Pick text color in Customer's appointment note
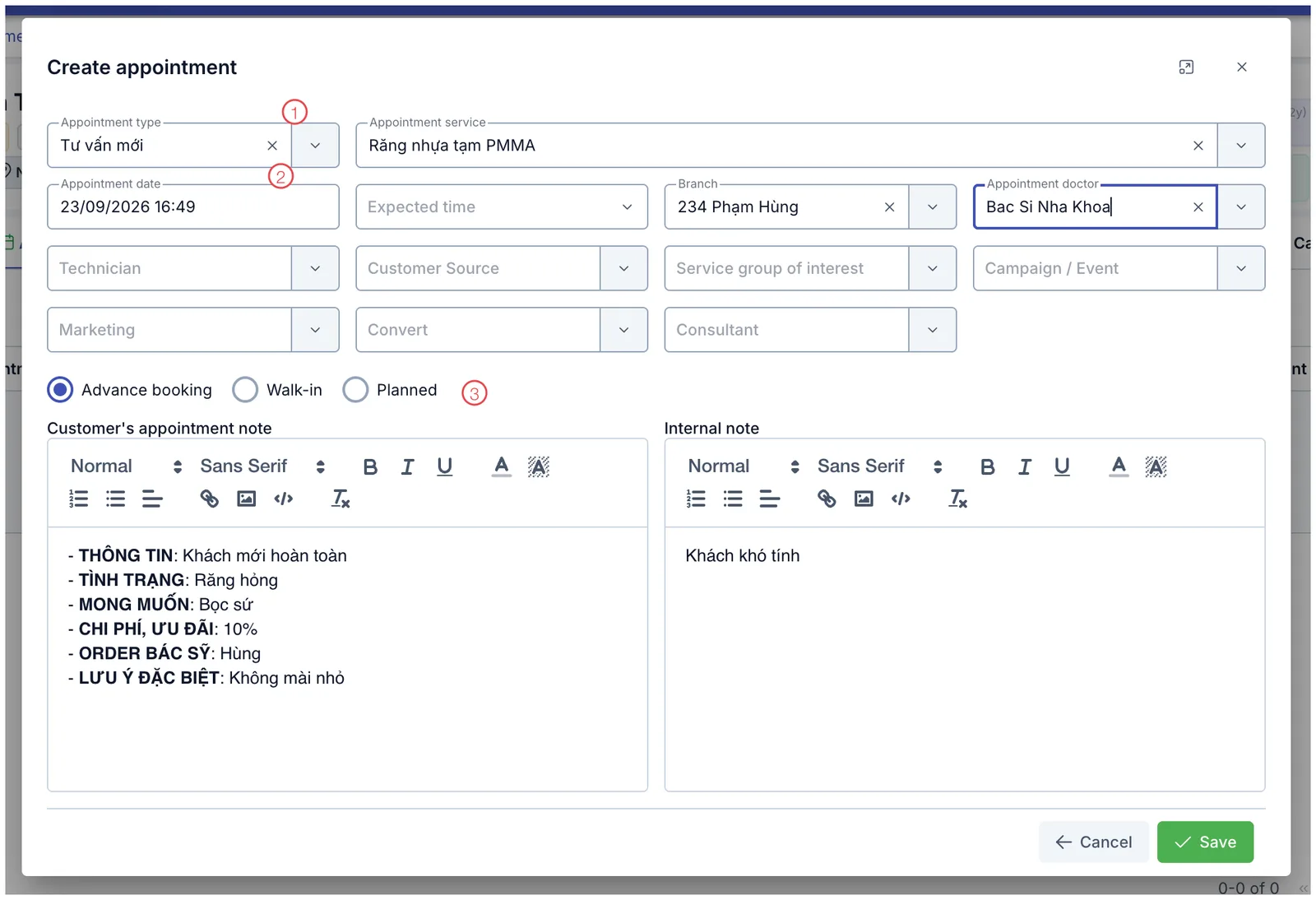The height and width of the screenshot is (900, 1316). point(502,467)
